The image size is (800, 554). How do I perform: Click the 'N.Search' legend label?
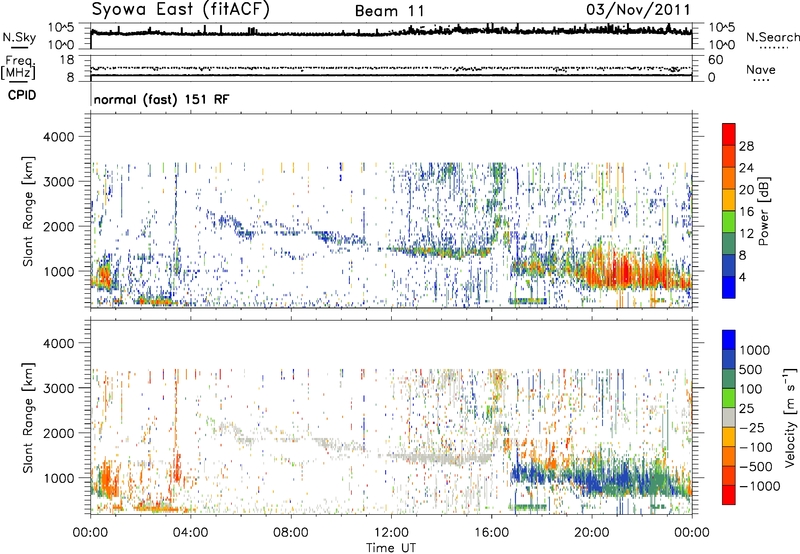pos(772,37)
